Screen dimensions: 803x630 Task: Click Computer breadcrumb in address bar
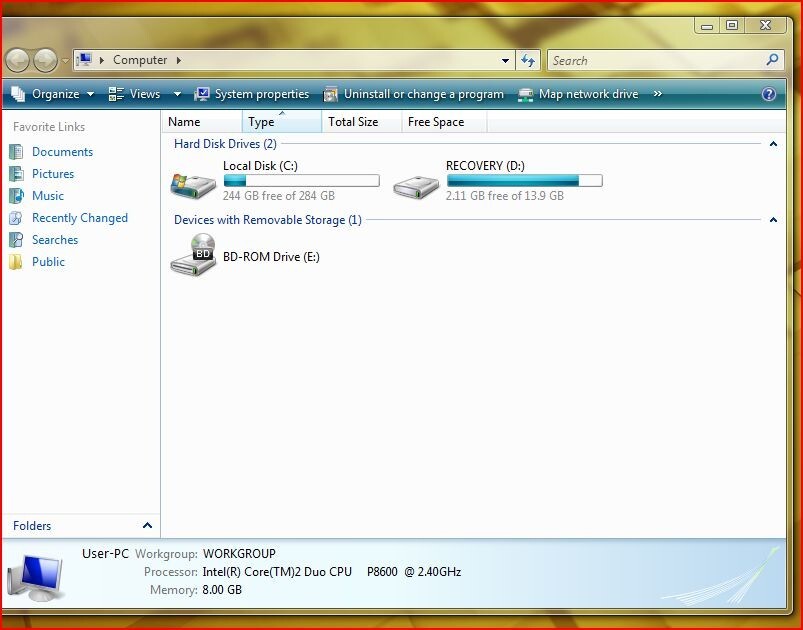click(140, 60)
